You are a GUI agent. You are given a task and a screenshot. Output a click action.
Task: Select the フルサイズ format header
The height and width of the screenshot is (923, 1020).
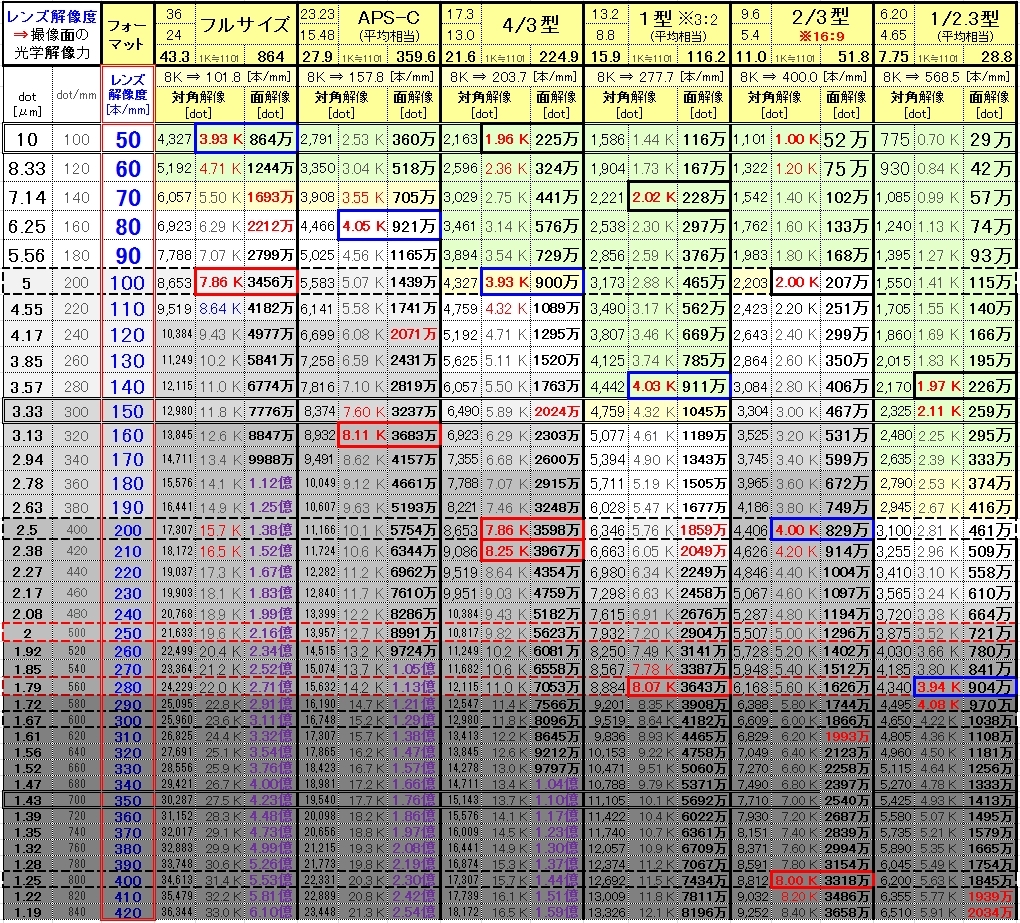pyautogui.click(x=245, y=25)
